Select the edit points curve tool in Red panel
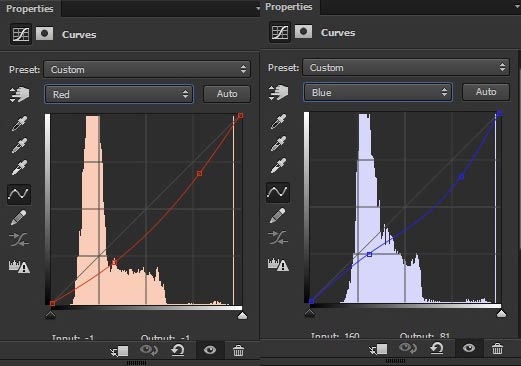Screen dimensions: 521x366 (x=19, y=194)
